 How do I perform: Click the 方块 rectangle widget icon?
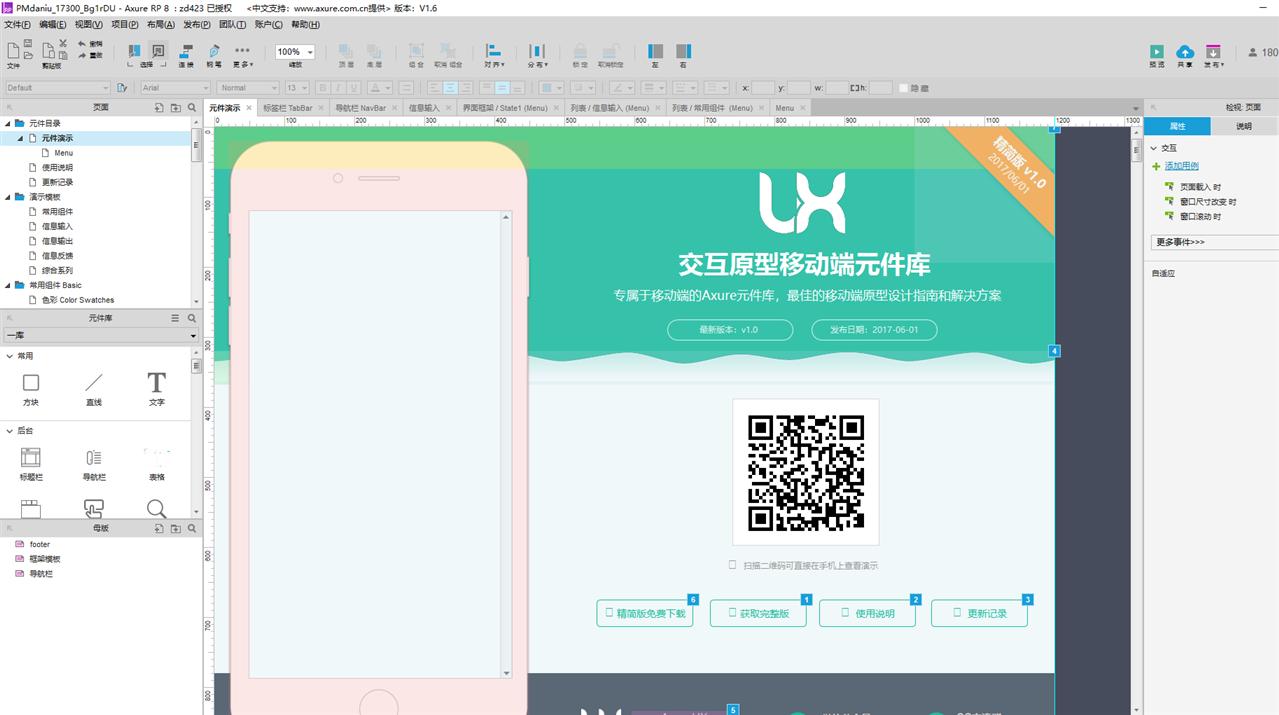coord(31,383)
